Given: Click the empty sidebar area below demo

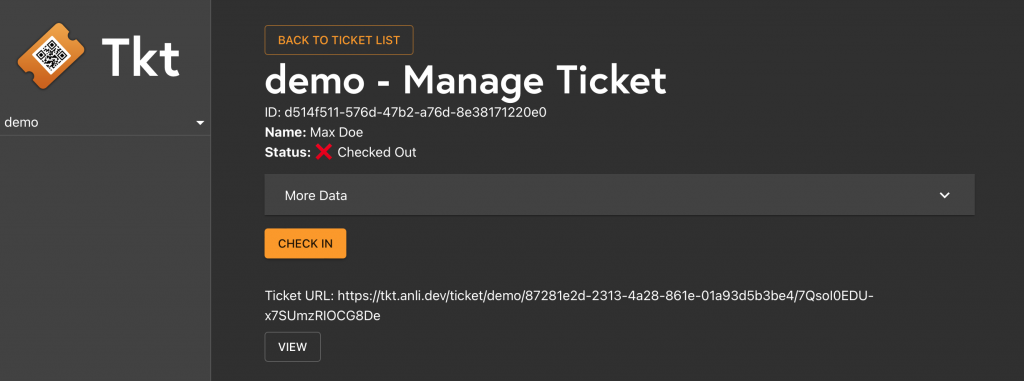Looking at the screenshot, I should click(x=104, y=258).
